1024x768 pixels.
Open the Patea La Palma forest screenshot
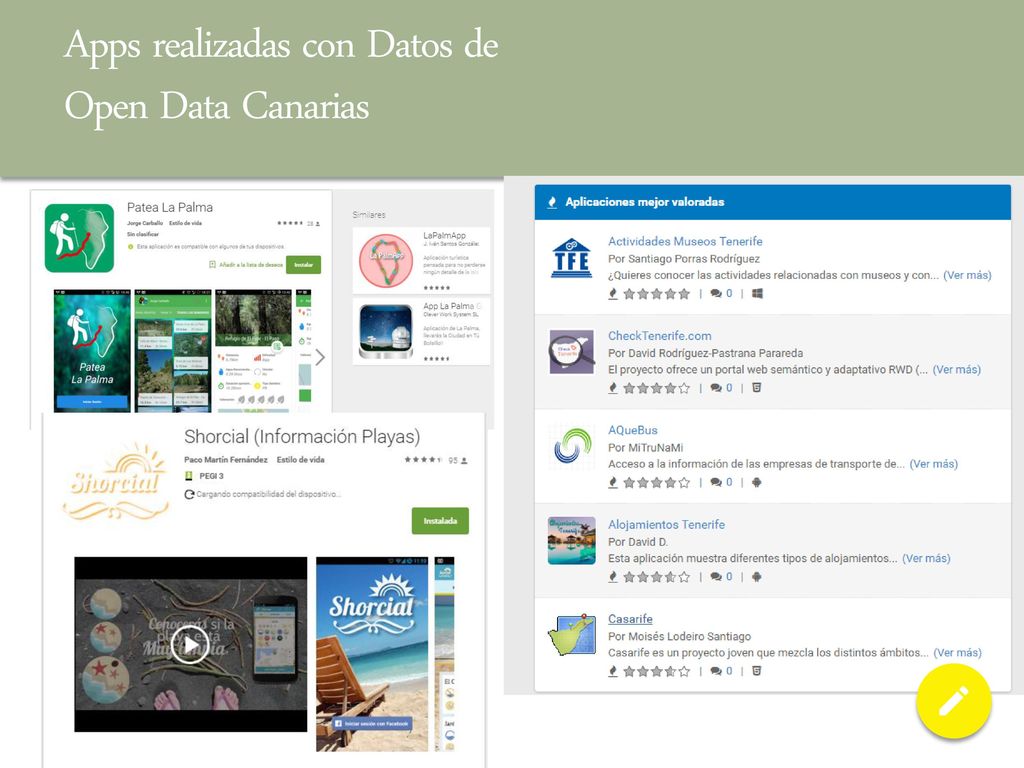click(253, 351)
